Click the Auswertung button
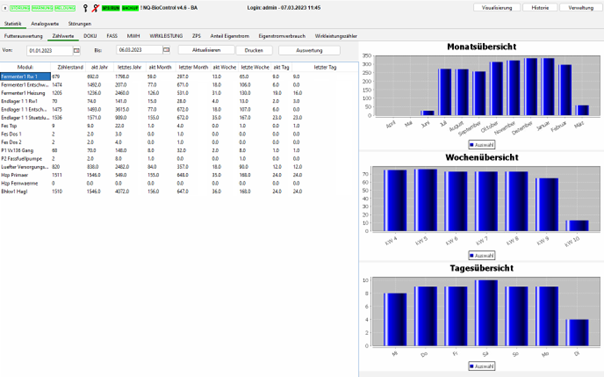The width and height of the screenshot is (604, 377). (309, 50)
